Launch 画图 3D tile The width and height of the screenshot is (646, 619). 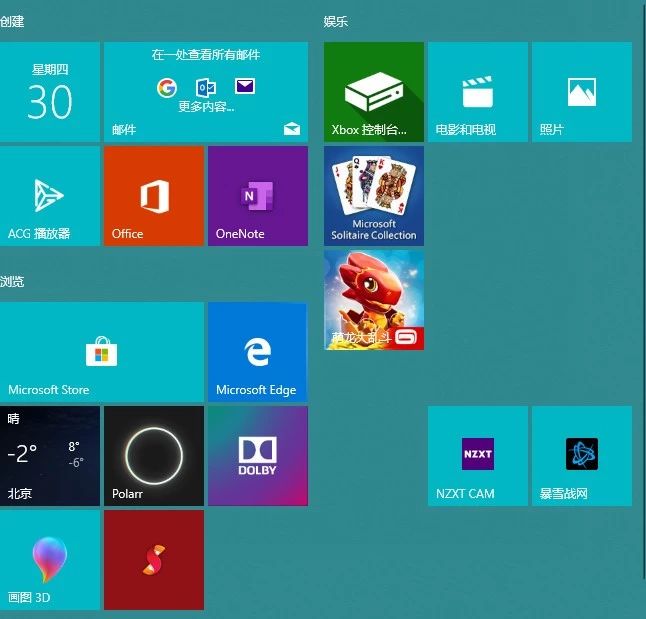click(x=49, y=560)
